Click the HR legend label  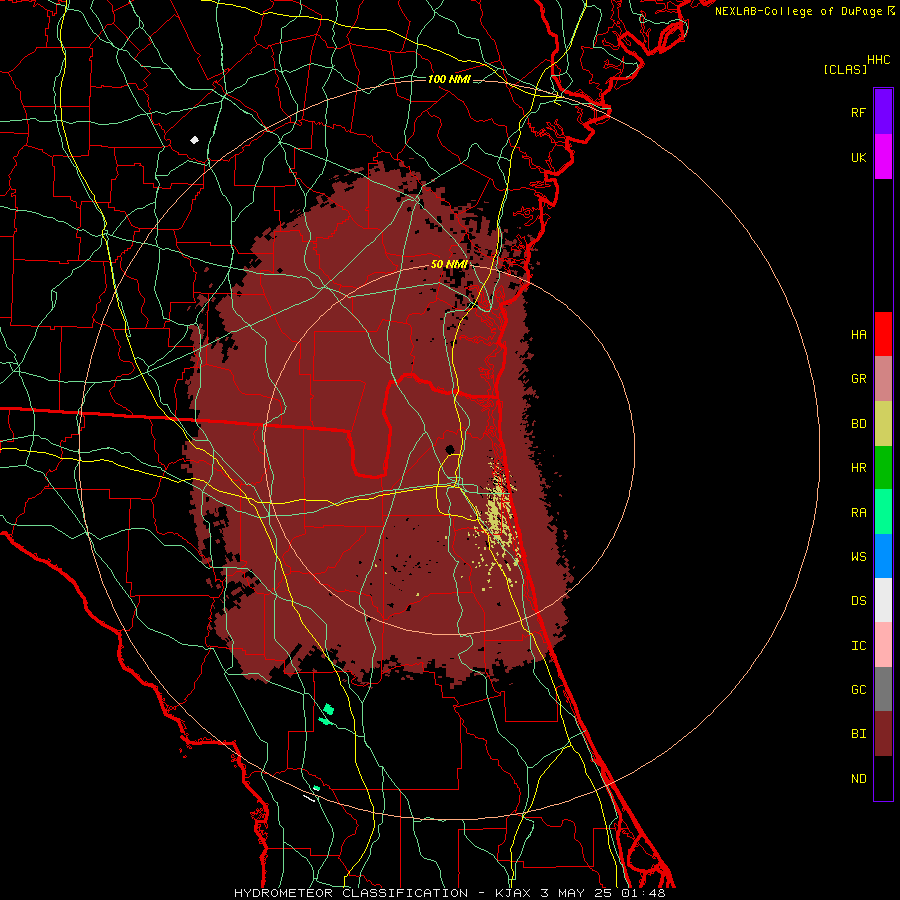[858, 468]
